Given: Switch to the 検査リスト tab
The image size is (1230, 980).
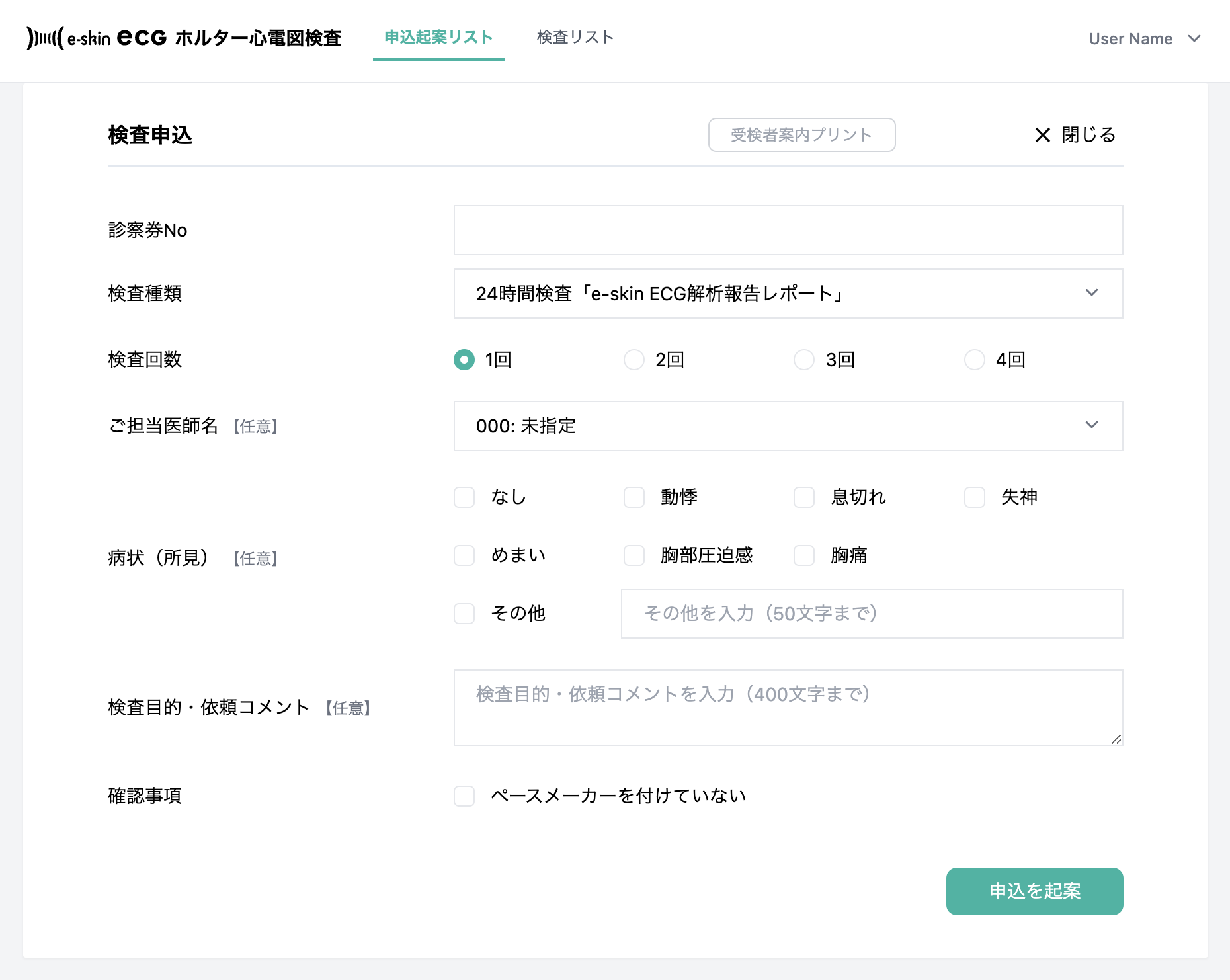Looking at the screenshot, I should point(575,38).
